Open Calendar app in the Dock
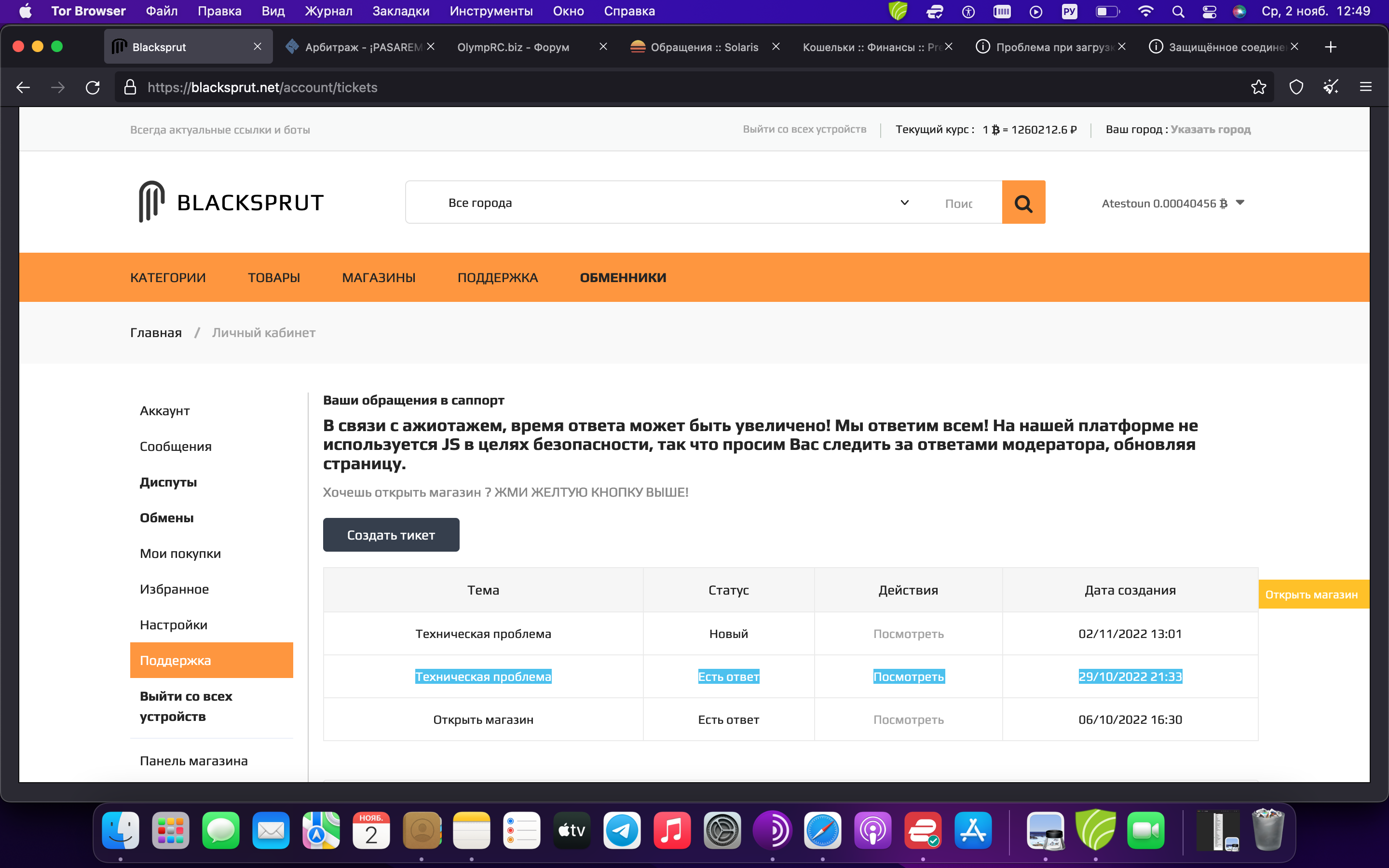This screenshot has width=1389, height=868. 371,830
